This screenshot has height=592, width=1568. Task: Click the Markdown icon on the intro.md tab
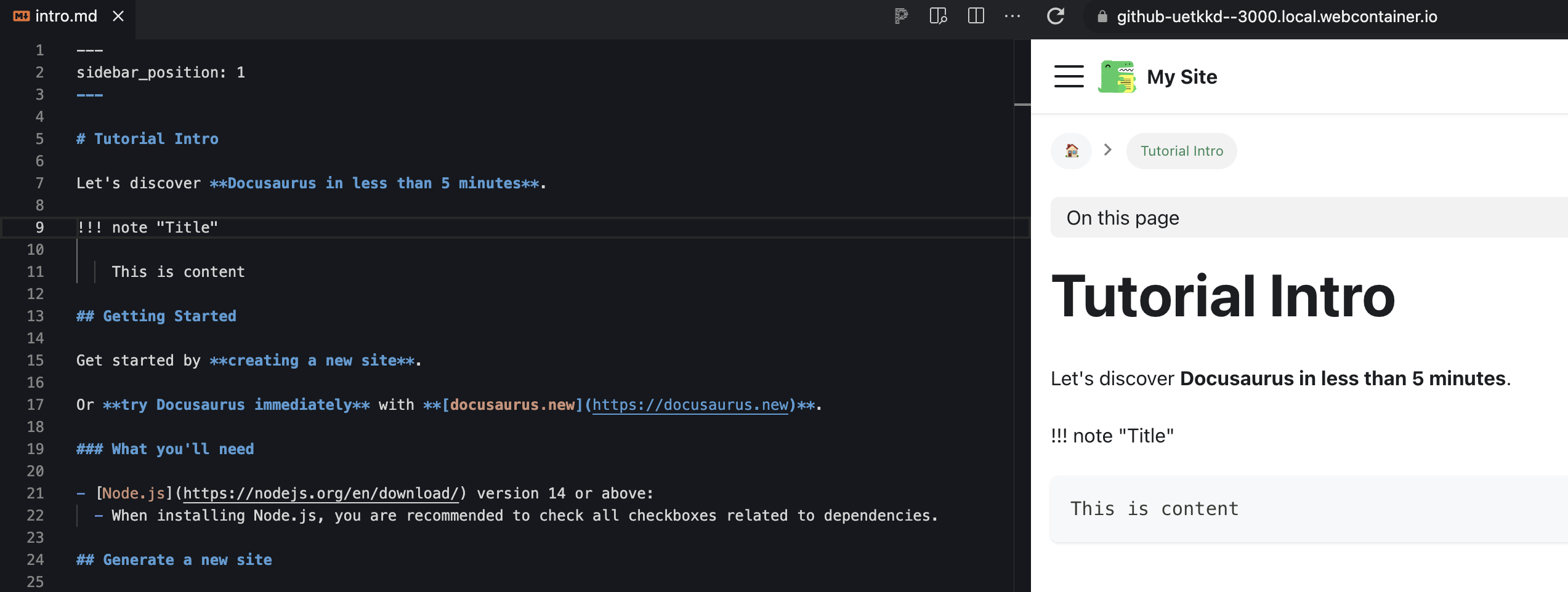(x=20, y=15)
